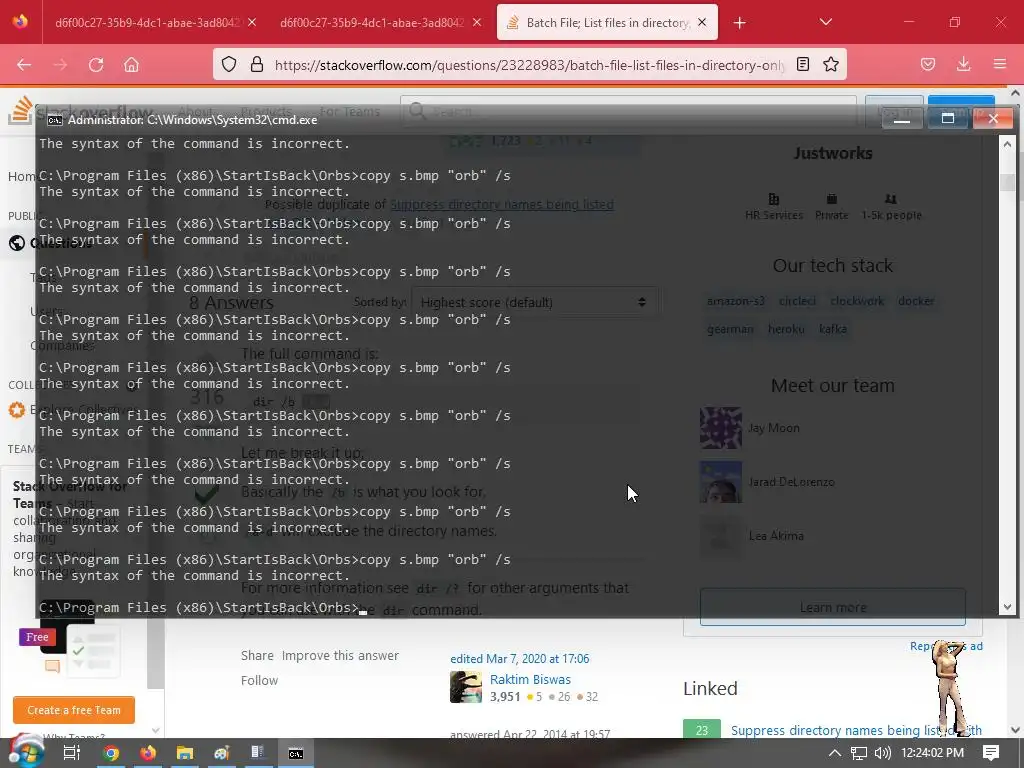Click the cmd scrollbar up arrow
Image resolution: width=1024 pixels, height=768 pixels.
(x=1007, y=144)
